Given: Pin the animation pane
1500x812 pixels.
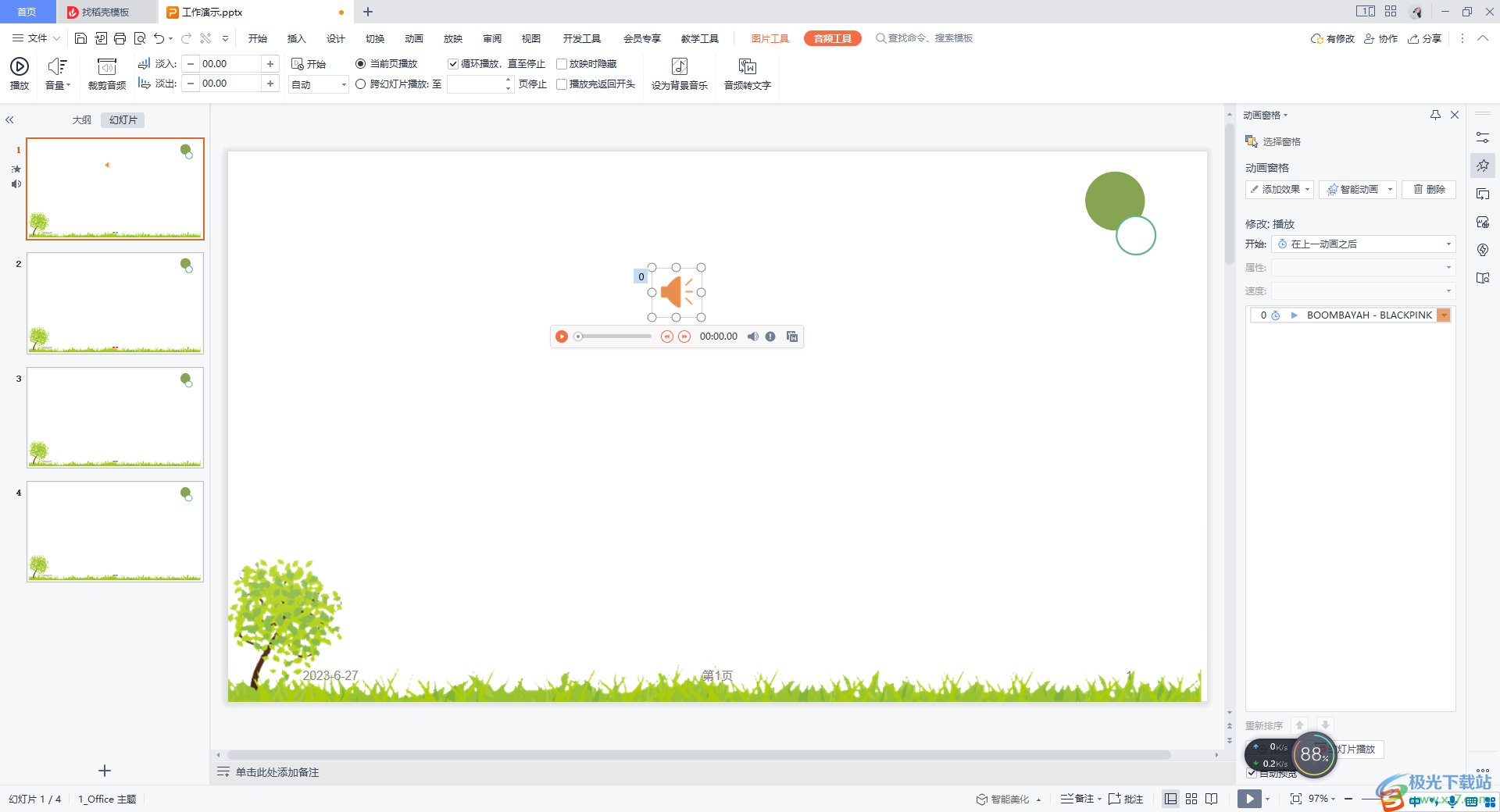Looking at the screenshot, I should click(1435, 115).
